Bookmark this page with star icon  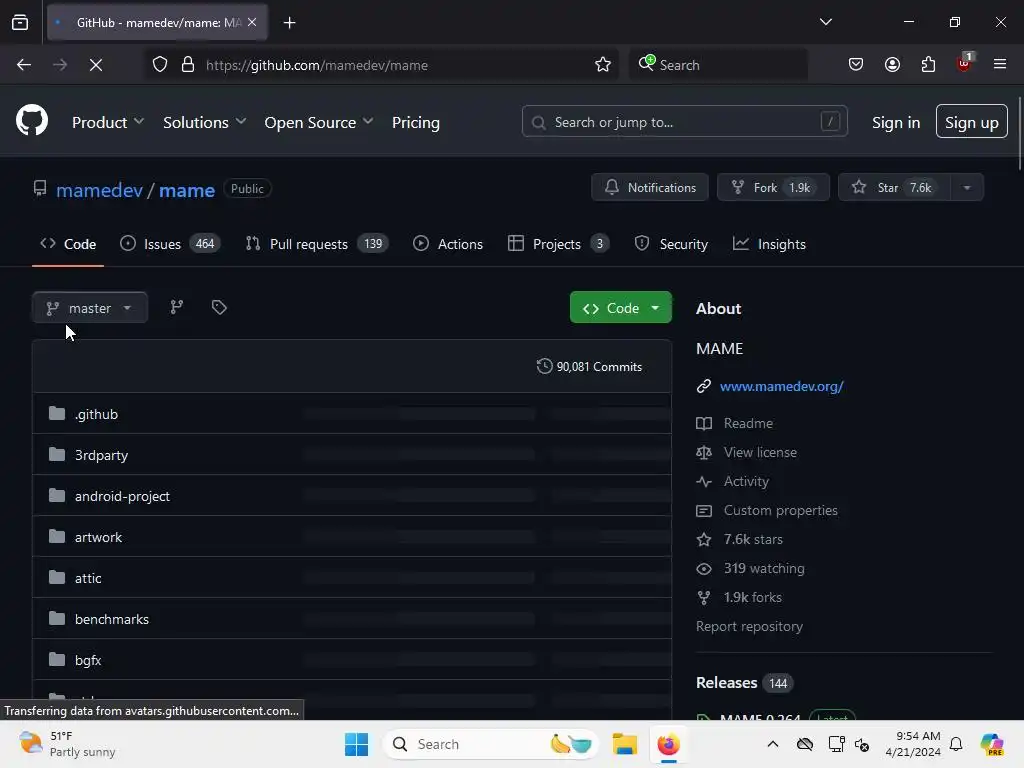602,65
